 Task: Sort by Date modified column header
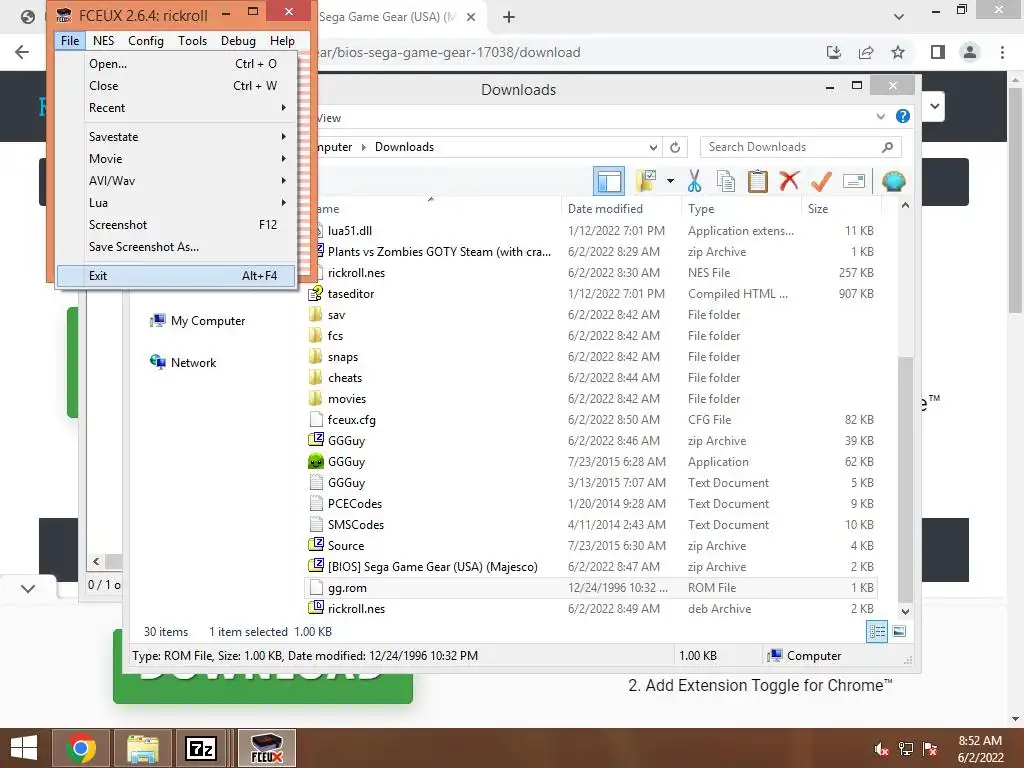620,208
